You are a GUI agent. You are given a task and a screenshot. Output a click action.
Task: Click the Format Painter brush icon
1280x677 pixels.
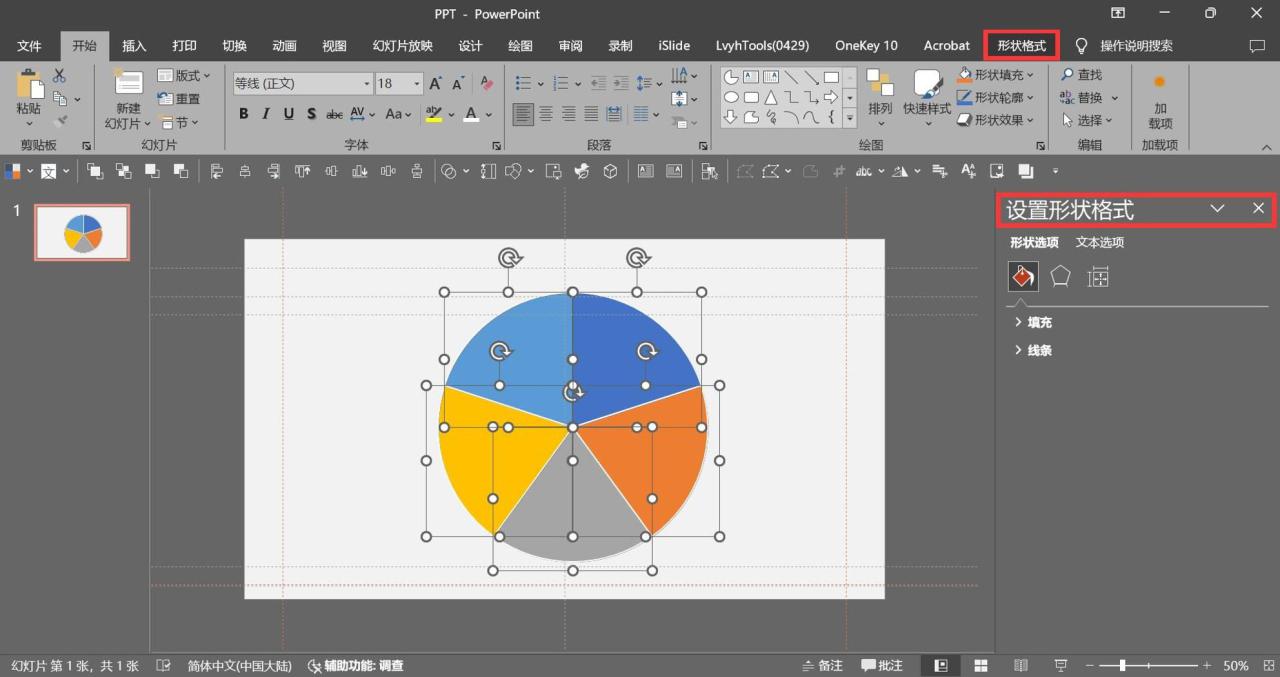pyautogui.click(x=60, y=122)
